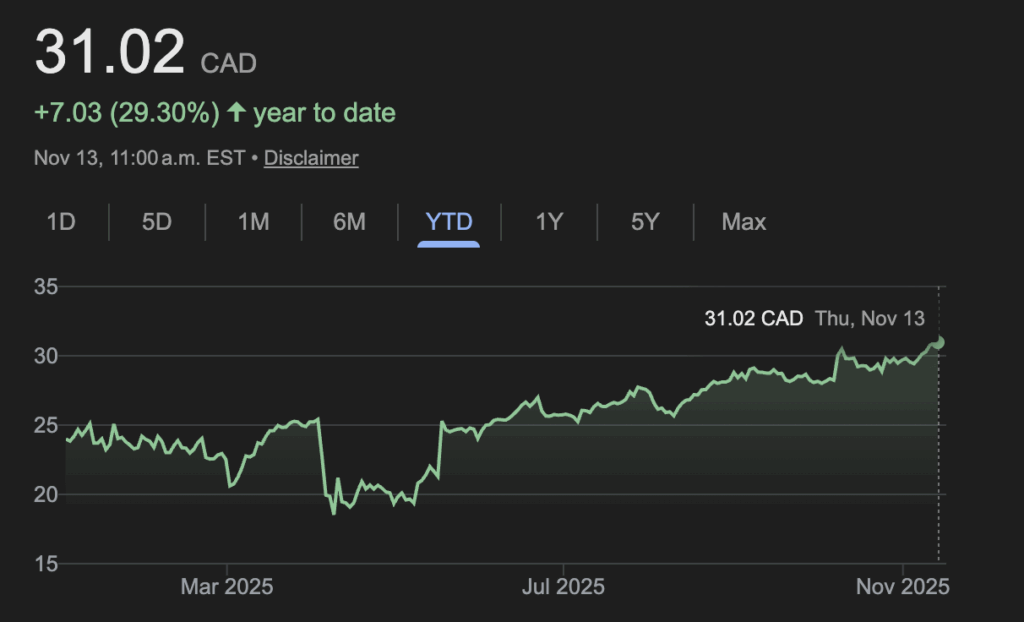1024x622 pixels.
Task: Select the highlighted YTD tab
Action: pos(449,222)
